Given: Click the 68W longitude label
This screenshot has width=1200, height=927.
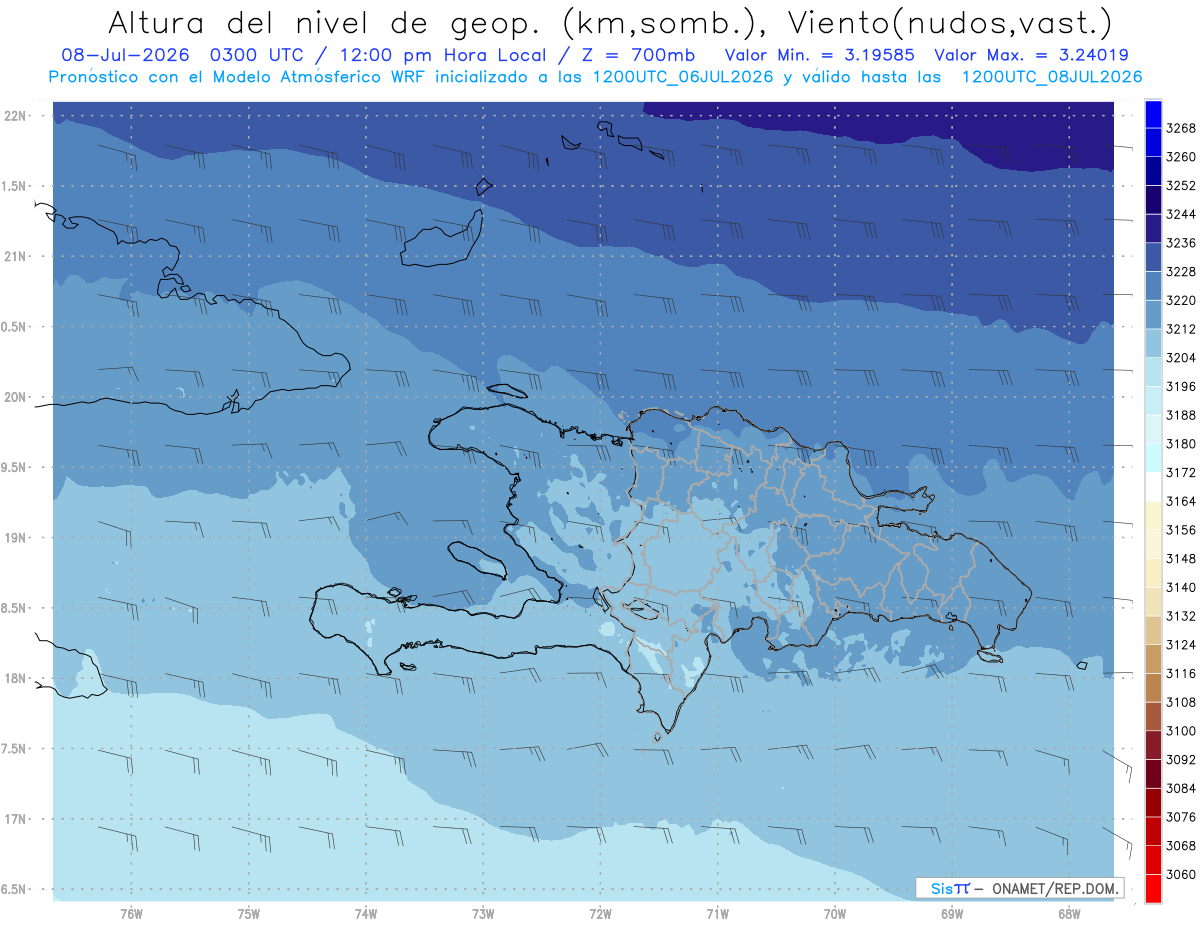Looking at the screenshot, I should click(x=1069, y=914).
